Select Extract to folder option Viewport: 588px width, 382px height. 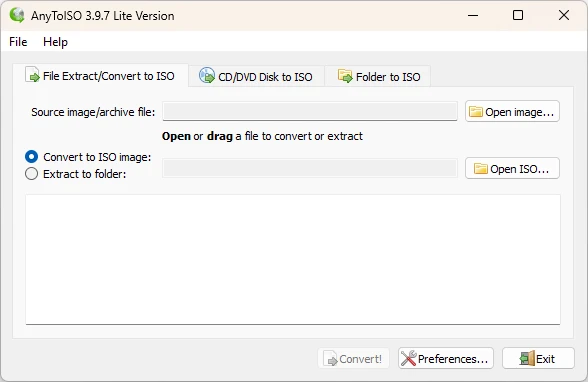[32, 174]
